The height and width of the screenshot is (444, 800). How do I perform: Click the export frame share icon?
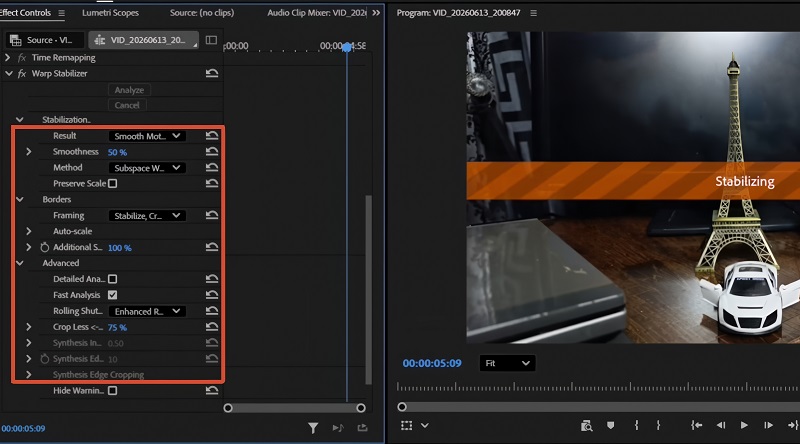pyautogui.click(x=362, y=428)
